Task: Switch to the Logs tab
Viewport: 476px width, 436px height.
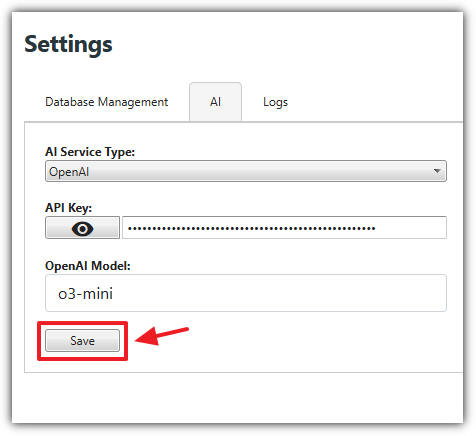Action: point(275,102)
